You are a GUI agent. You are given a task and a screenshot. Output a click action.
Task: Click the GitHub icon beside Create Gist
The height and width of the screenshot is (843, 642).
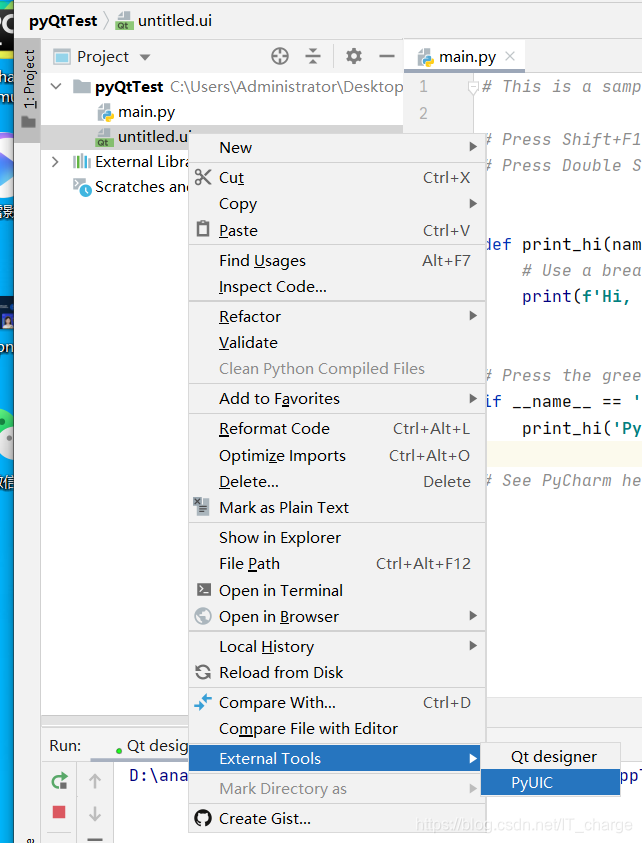tap(203, 818)
